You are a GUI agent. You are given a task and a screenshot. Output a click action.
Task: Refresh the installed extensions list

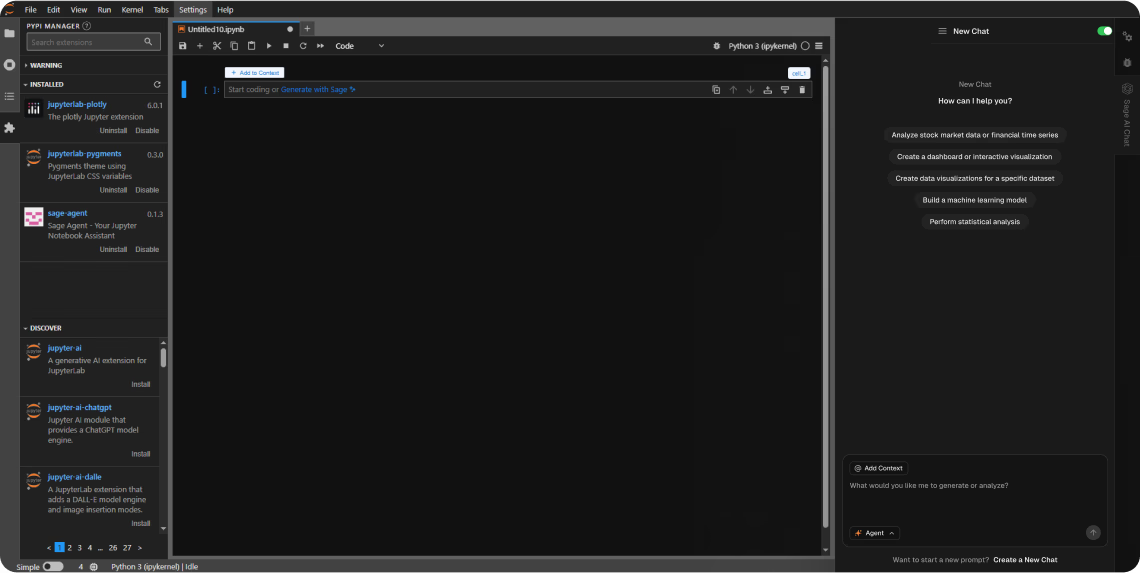coord(157,85)
